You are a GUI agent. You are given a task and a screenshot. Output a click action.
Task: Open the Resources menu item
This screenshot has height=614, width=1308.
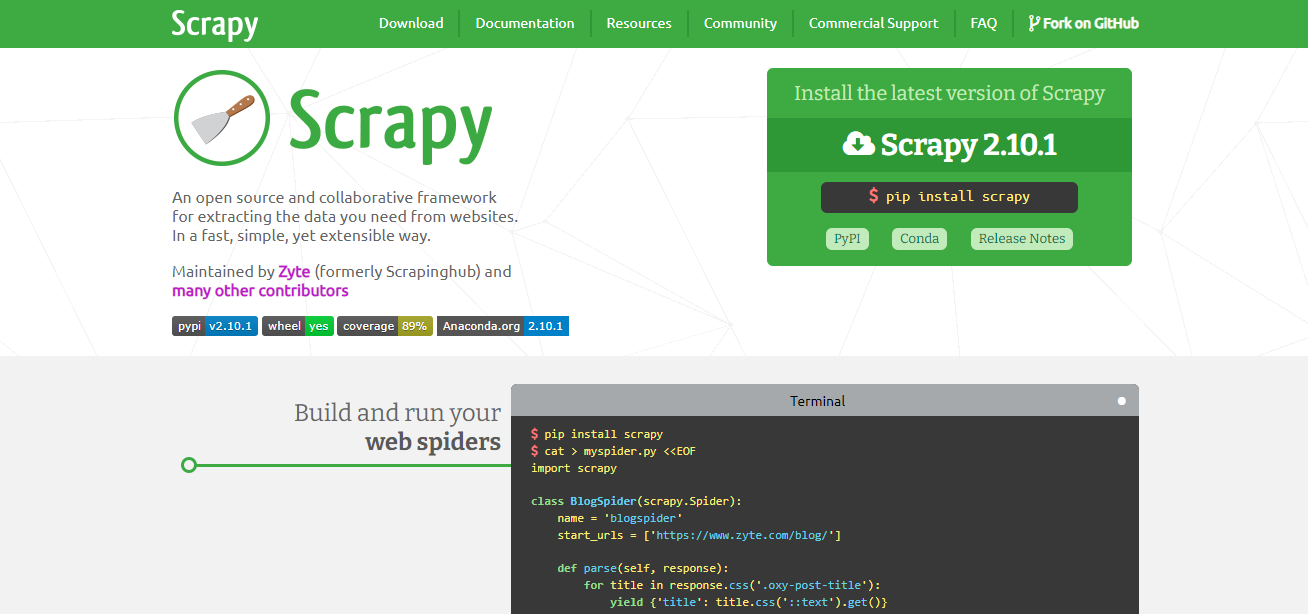(x=639, y=23)
